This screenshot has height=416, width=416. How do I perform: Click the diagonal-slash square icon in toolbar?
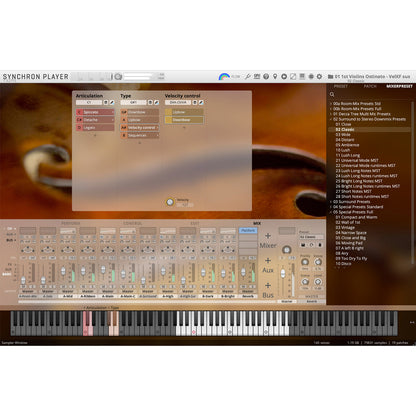pos(293,77)
